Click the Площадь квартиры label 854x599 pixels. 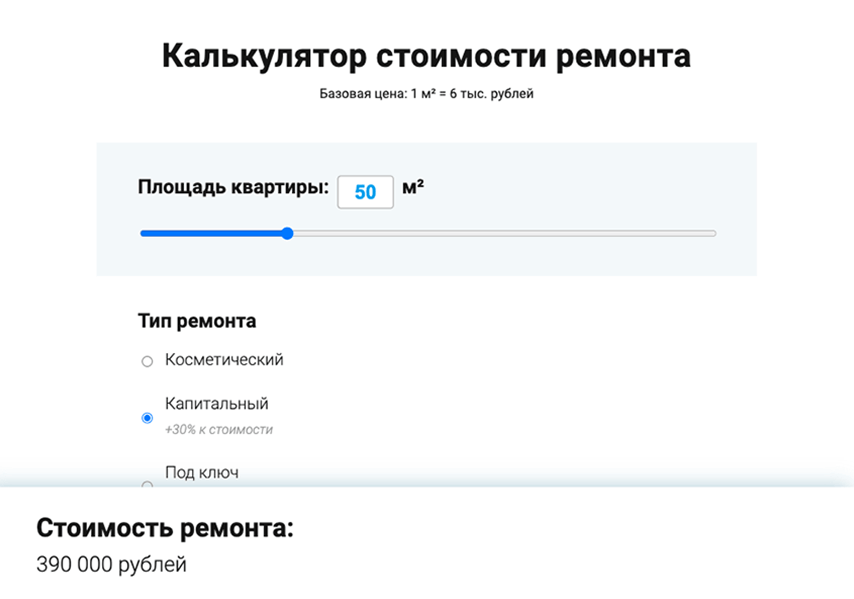click(x=234, y=187)
